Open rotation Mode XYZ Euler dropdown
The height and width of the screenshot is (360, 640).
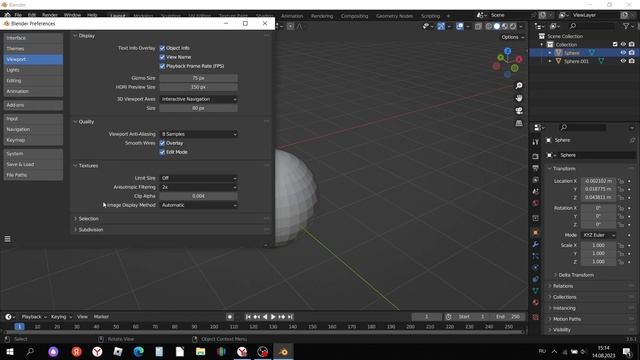point(598,235)
